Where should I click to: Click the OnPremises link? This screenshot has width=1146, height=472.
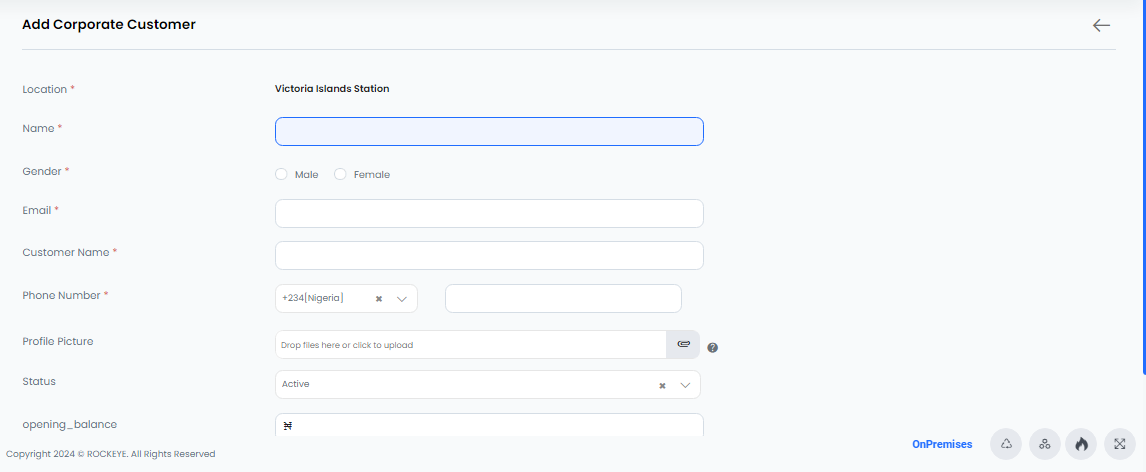coord(942,444)
